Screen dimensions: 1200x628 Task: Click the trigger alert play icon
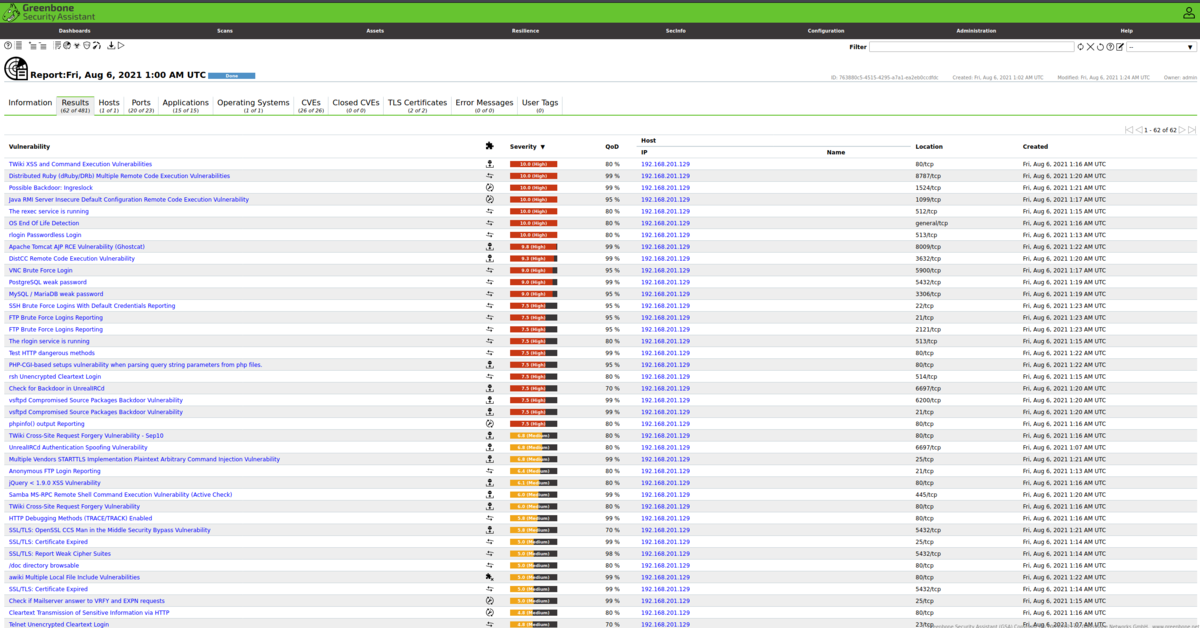tap(121, 45)
